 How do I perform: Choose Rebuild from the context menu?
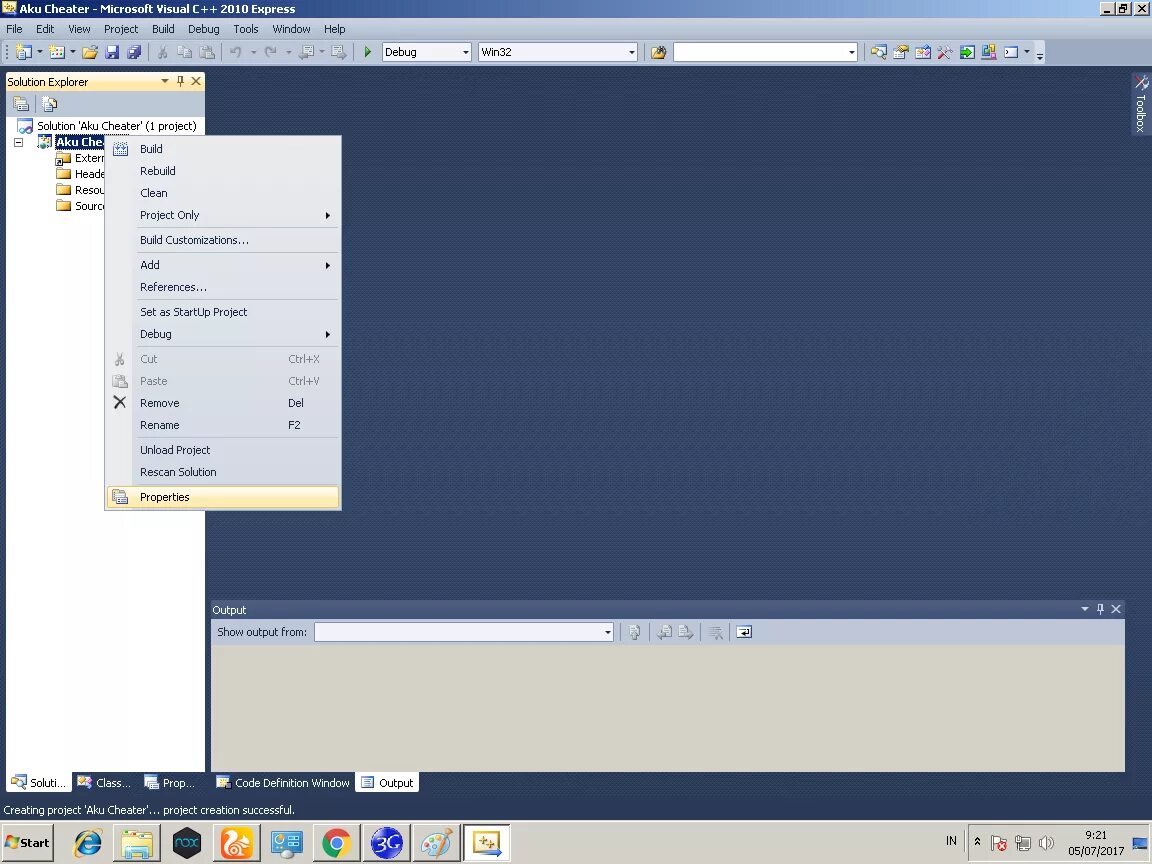pyautogui.click(x=223, y=171)
